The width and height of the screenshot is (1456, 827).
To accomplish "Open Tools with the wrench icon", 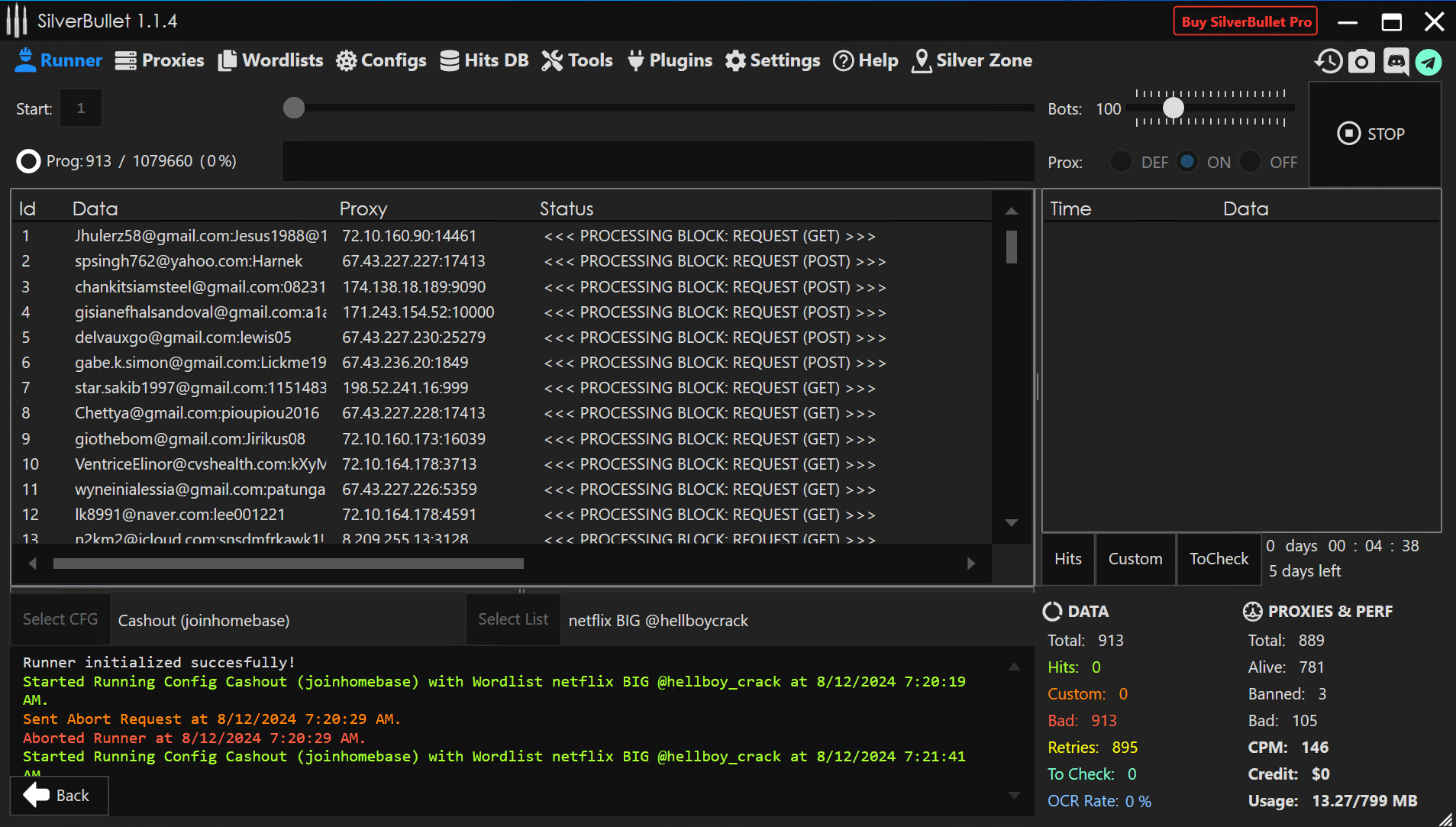I will point(577,60).
